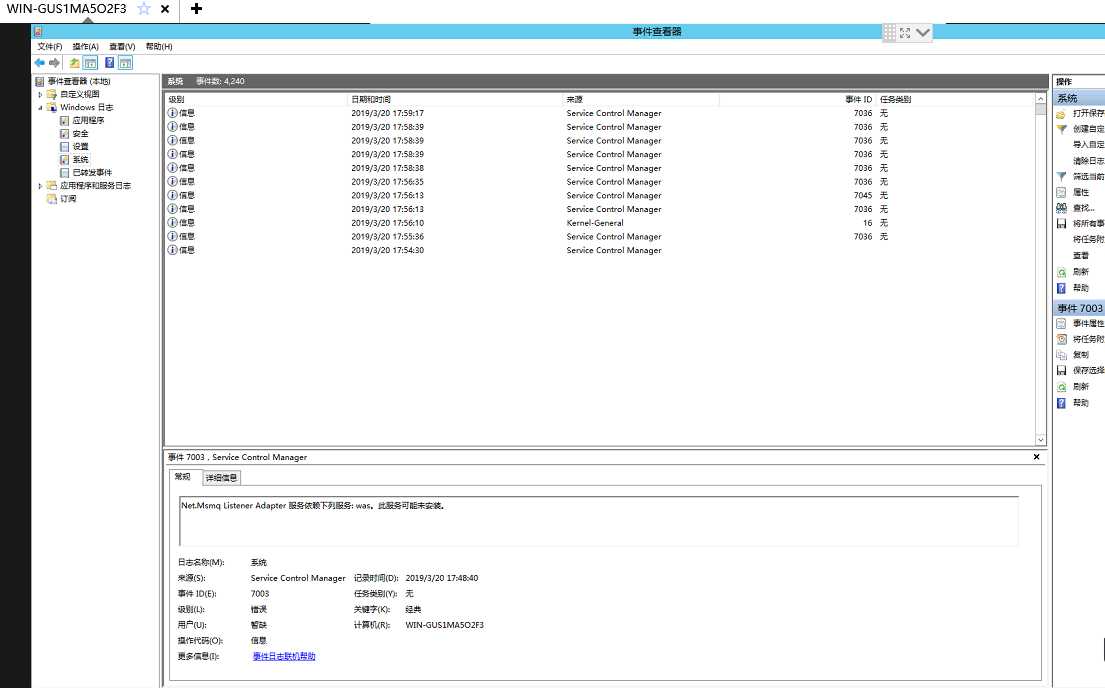Image resolution: width=1105 pixels, height=688 pixels.
Task: Click the info icon of the 17:59:17 event
Action: [x=173, y=113]
